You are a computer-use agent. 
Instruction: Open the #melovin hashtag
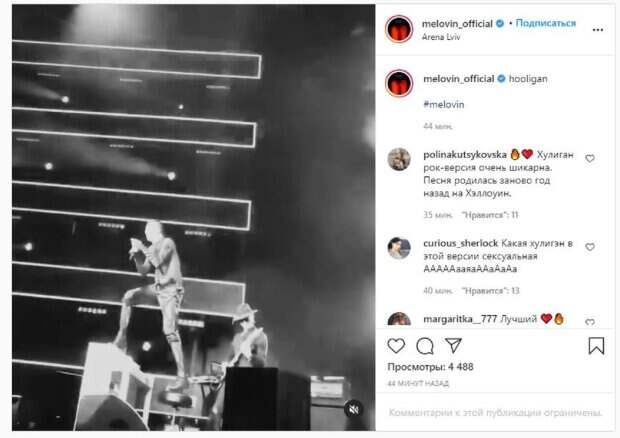(443, 105)
